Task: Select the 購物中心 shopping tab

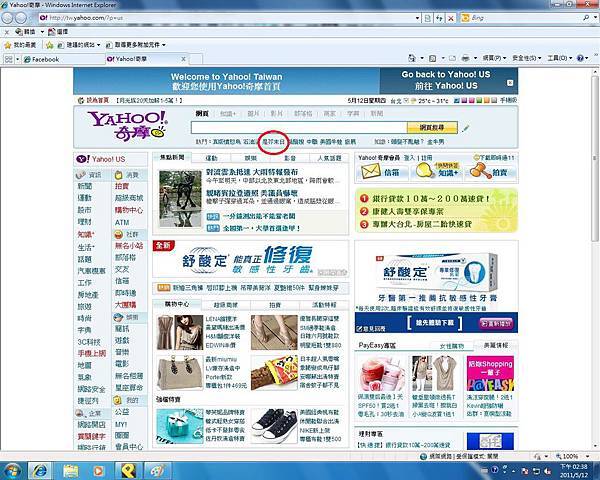Action: 177,304
